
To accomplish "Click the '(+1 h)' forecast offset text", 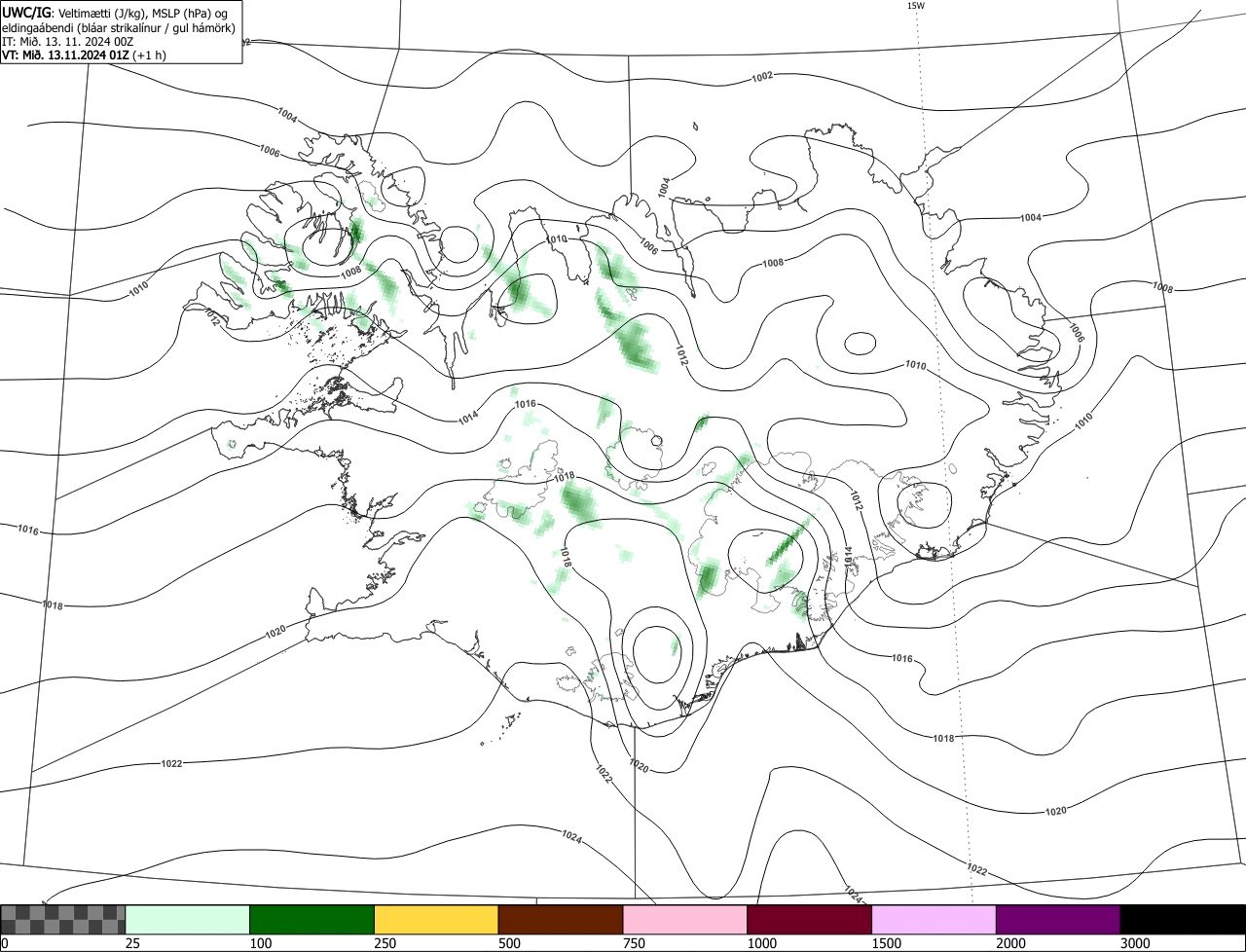I will (x=150, y=55).
